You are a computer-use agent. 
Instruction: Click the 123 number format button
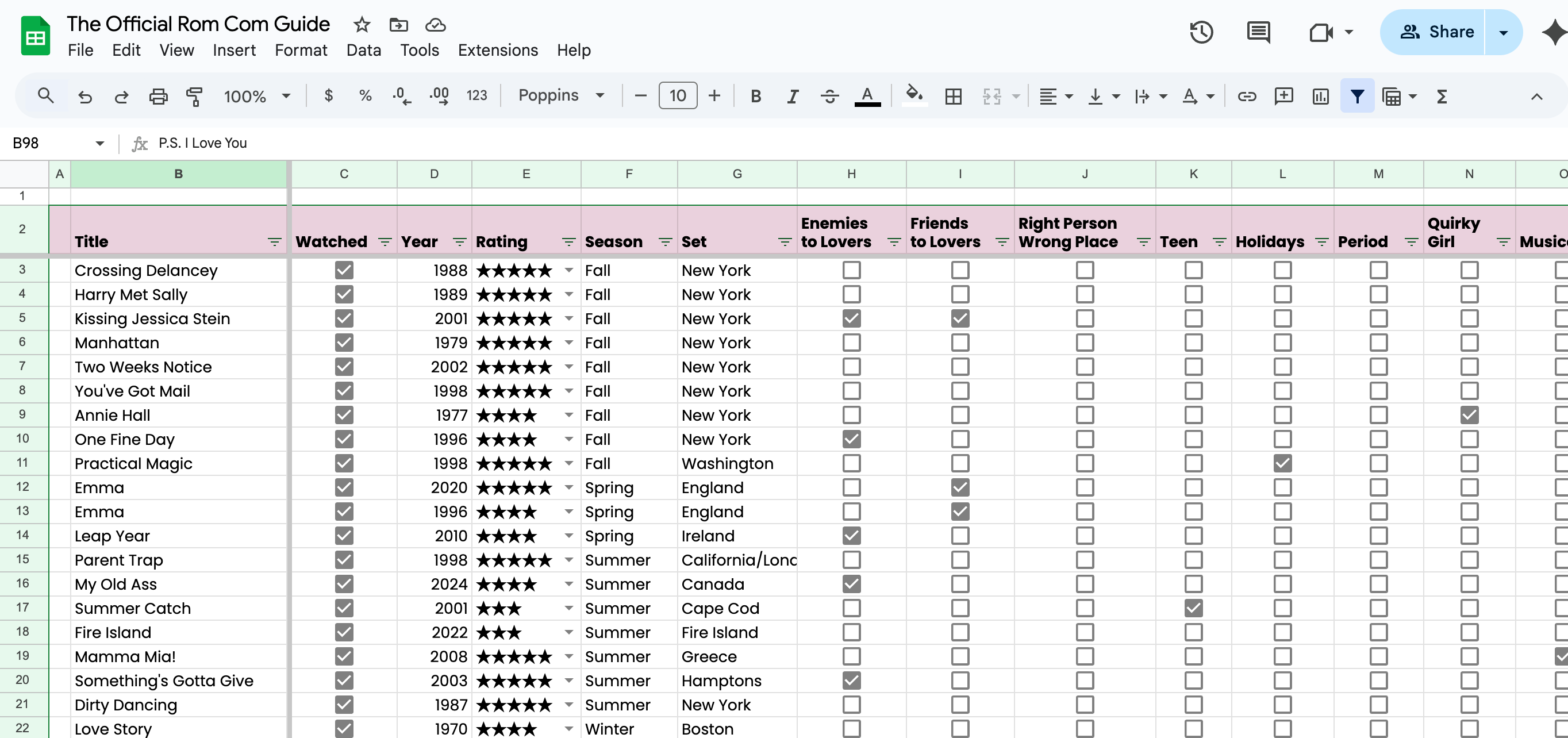476,95
